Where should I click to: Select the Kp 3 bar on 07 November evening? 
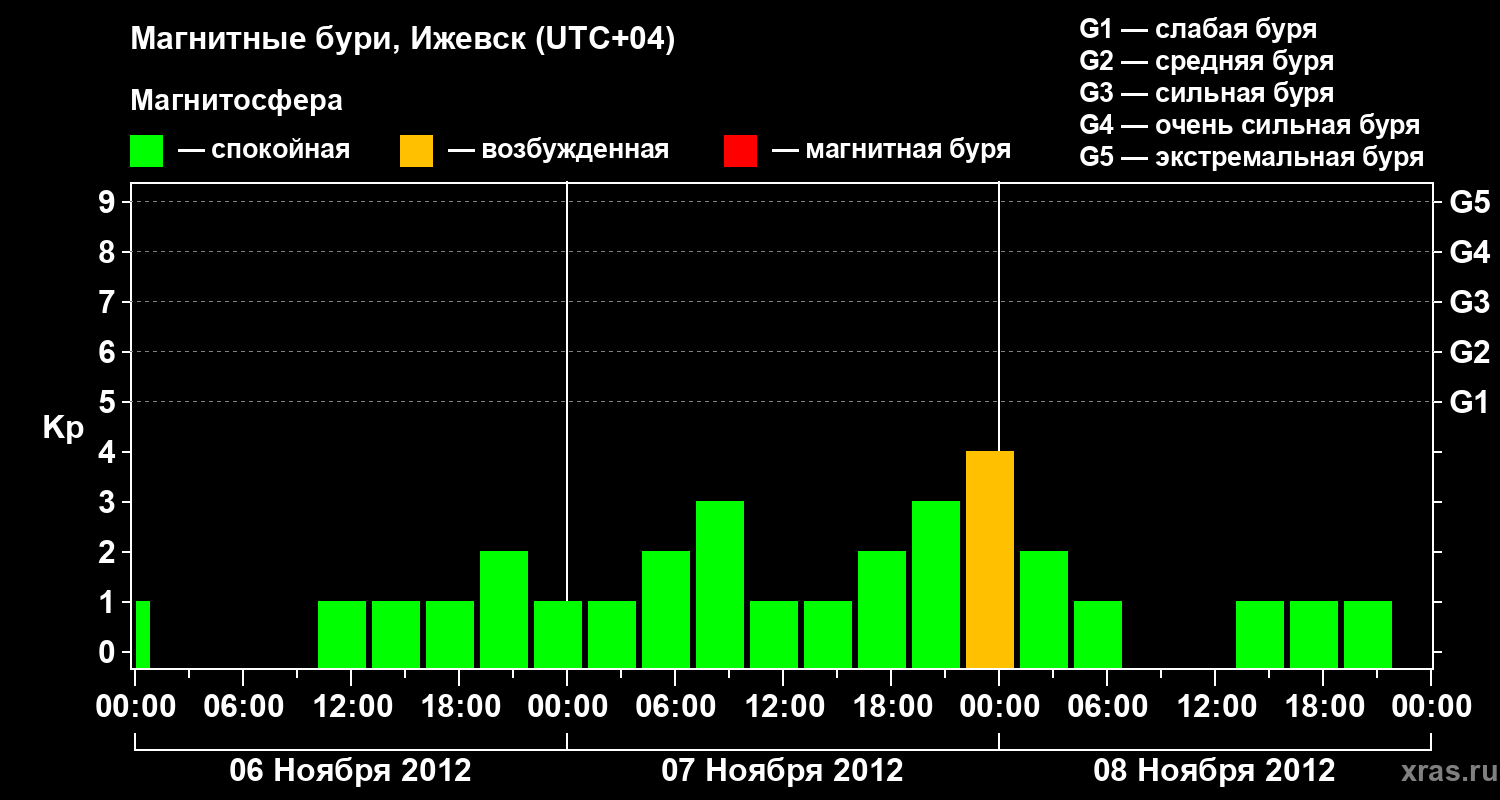936,585
